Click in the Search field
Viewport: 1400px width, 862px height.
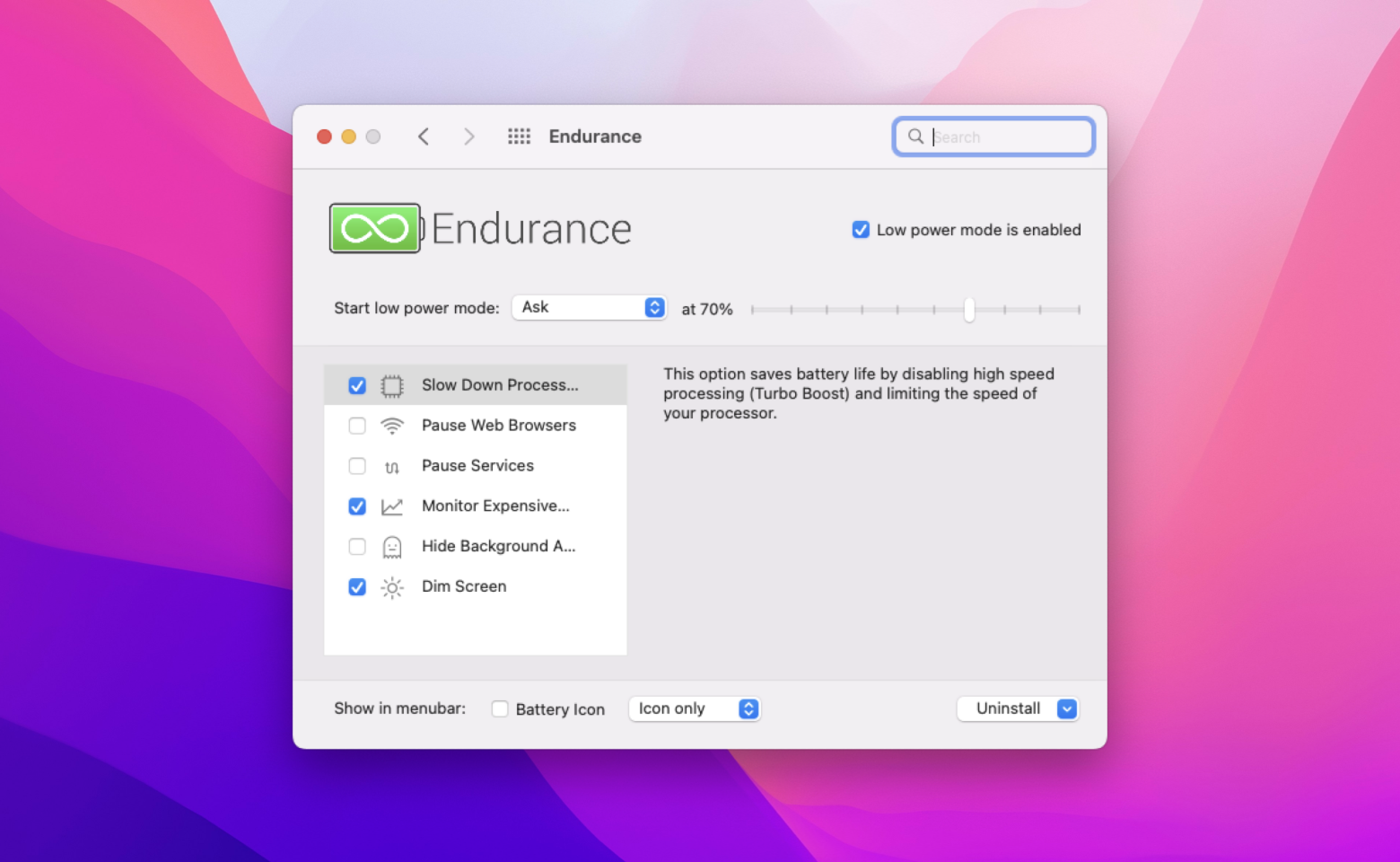[x=1005, y=136]
